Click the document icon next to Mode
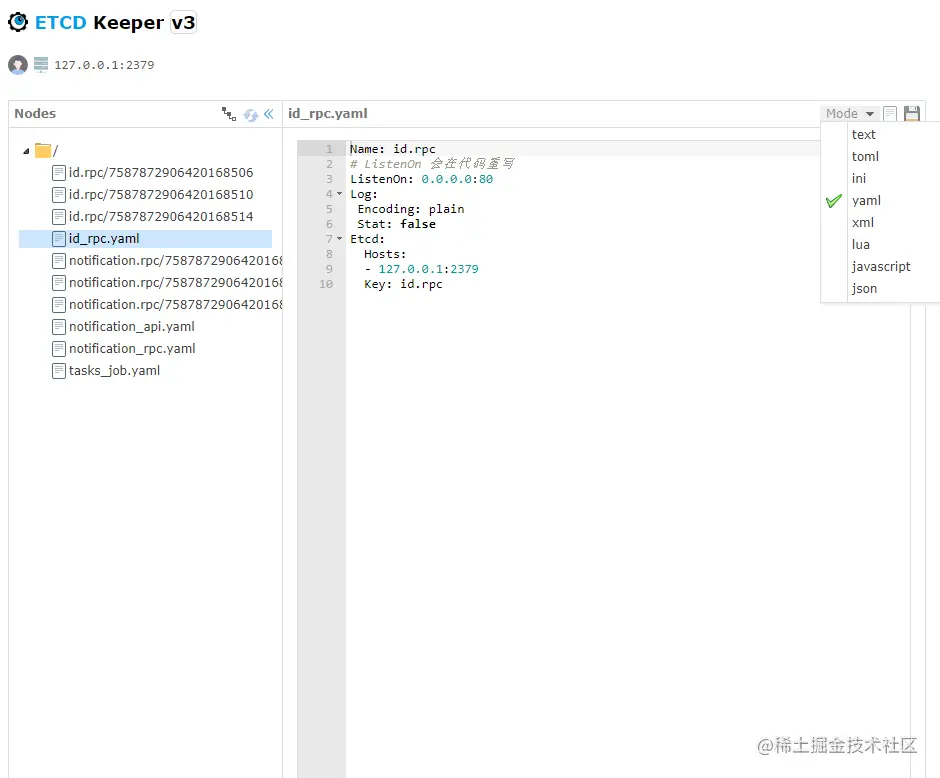 (890, 113)
